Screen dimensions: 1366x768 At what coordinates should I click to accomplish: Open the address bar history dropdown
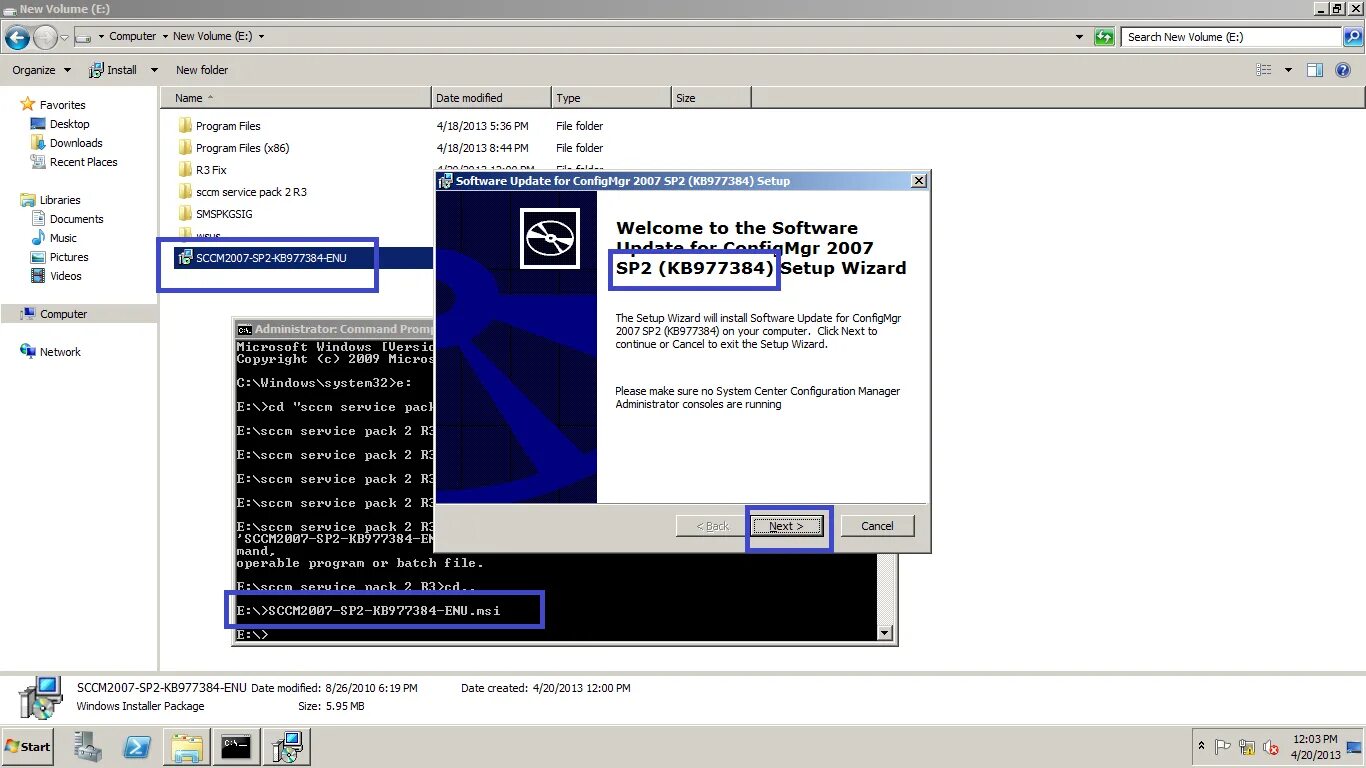(x=1079, y=37)
